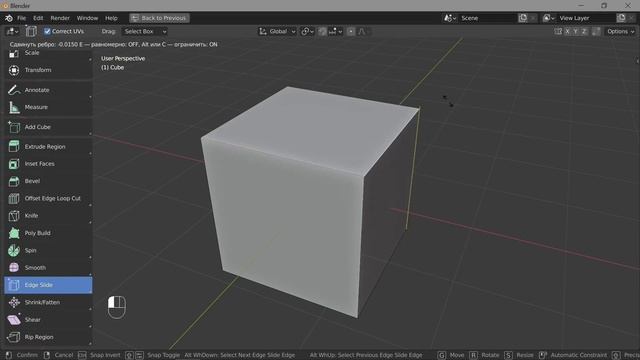Screen dimensions: 640x360
Task: Toggle Y axis mirror
Action: click(x=576, y=31)
